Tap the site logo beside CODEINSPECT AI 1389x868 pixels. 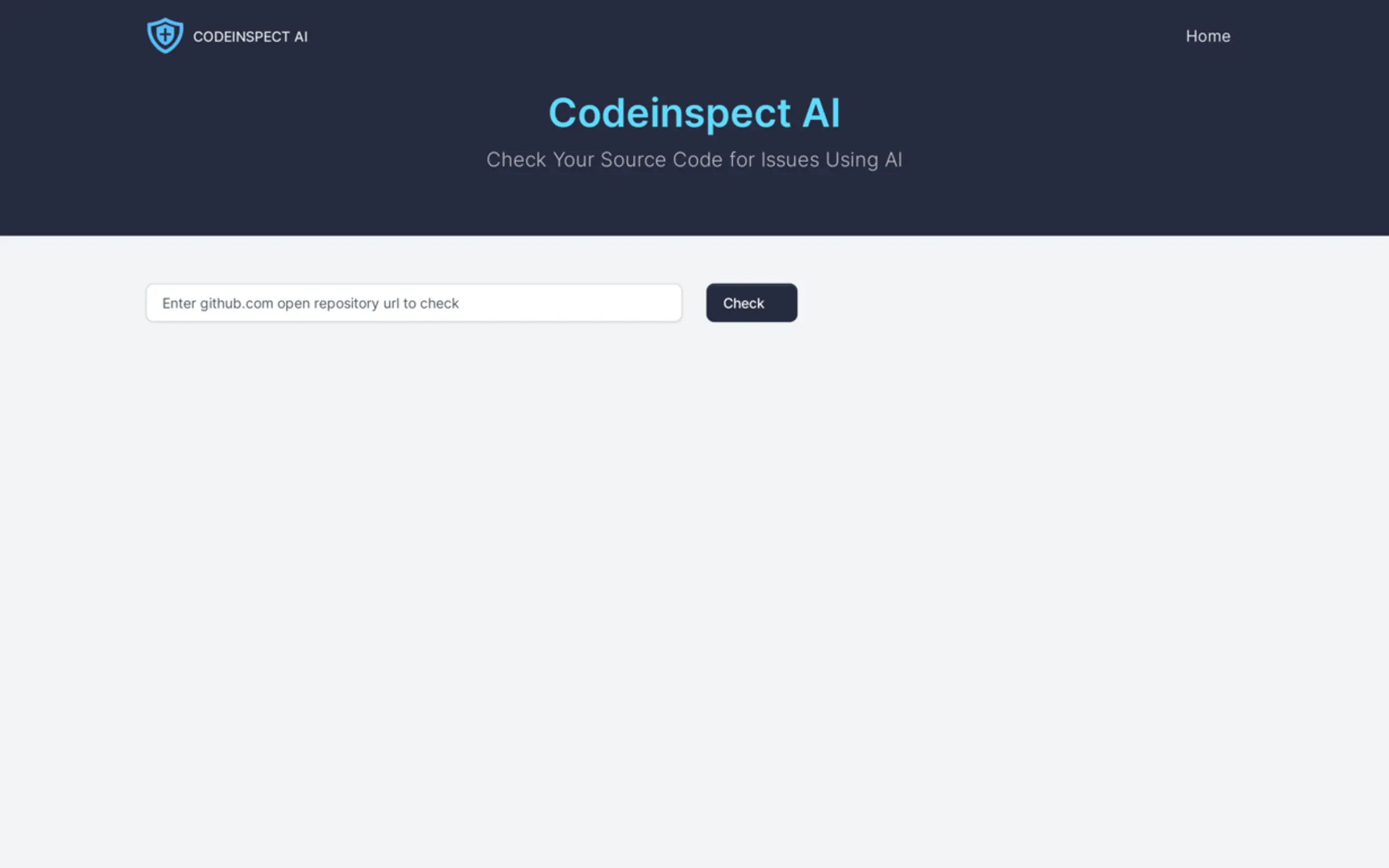pos(165,36)
